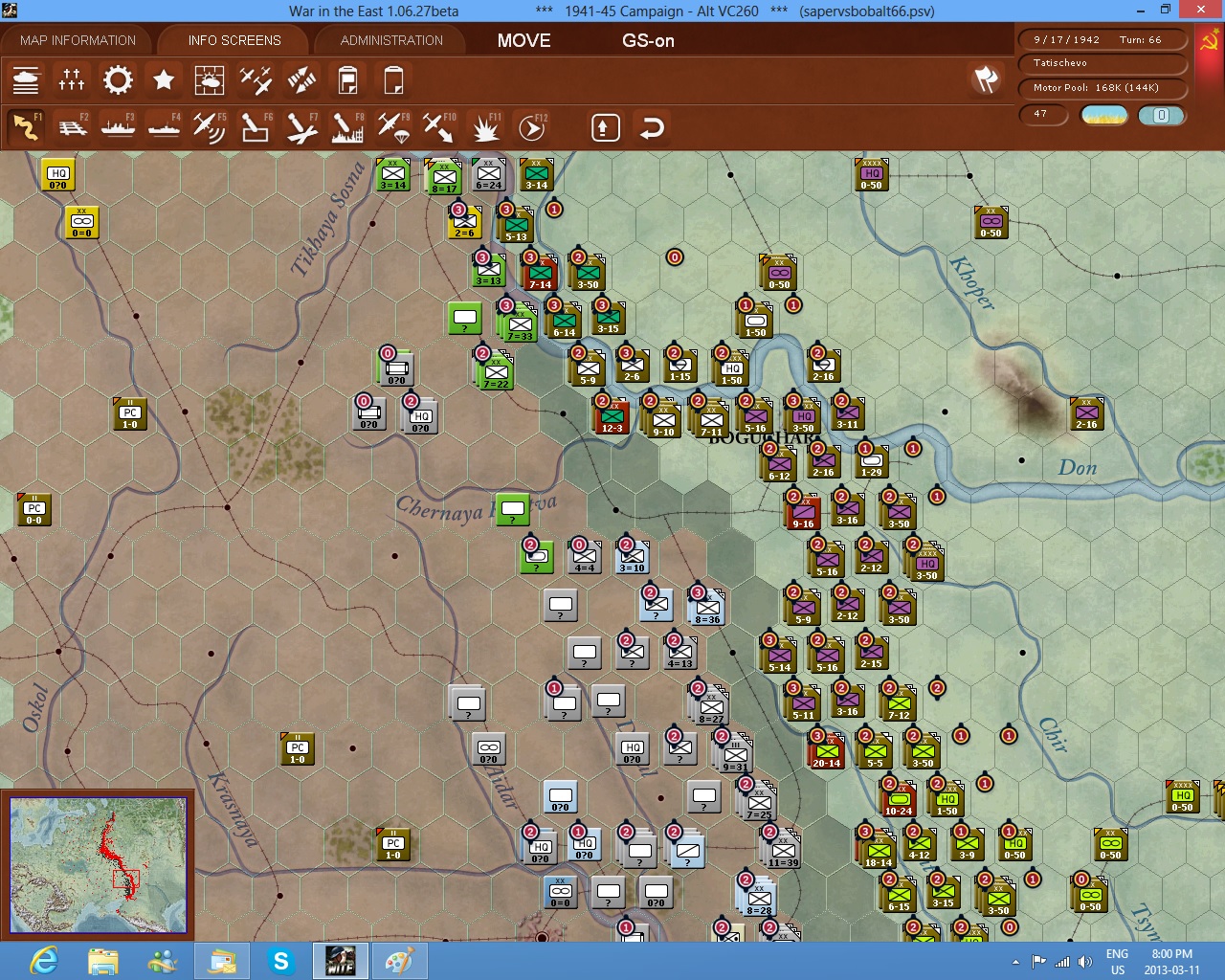Select the F6 bomb unit mode
The image size is (1225, 980).
click(x=256, y=127)
